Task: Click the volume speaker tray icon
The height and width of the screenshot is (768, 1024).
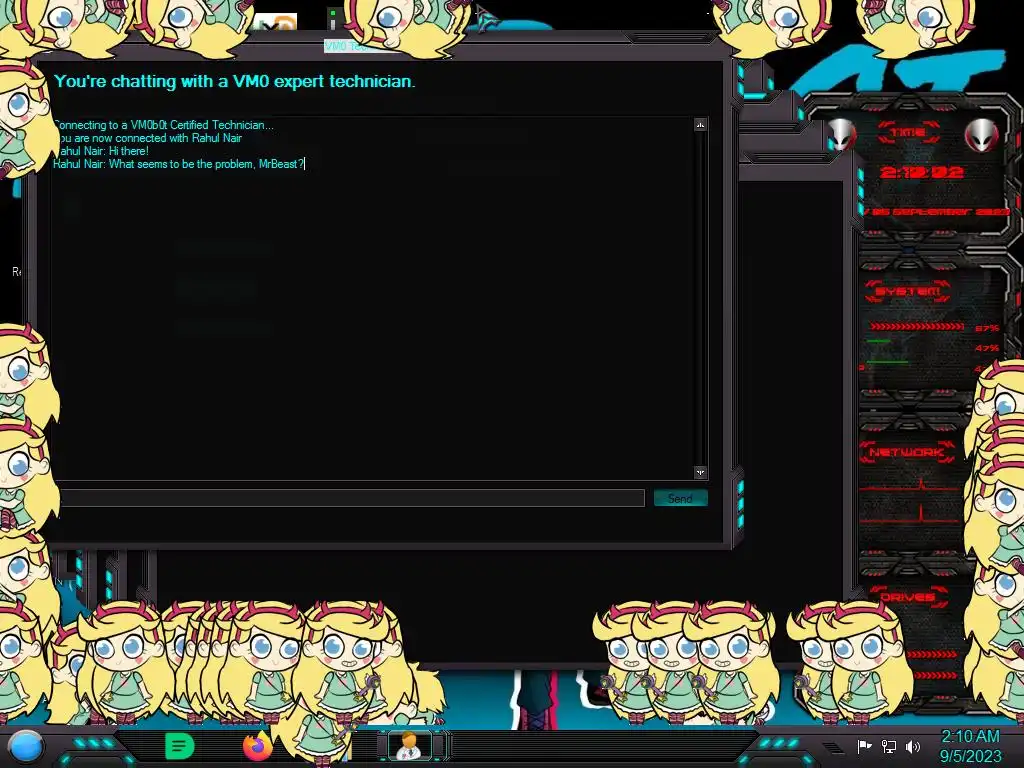Action: click(x=913, y=746)
